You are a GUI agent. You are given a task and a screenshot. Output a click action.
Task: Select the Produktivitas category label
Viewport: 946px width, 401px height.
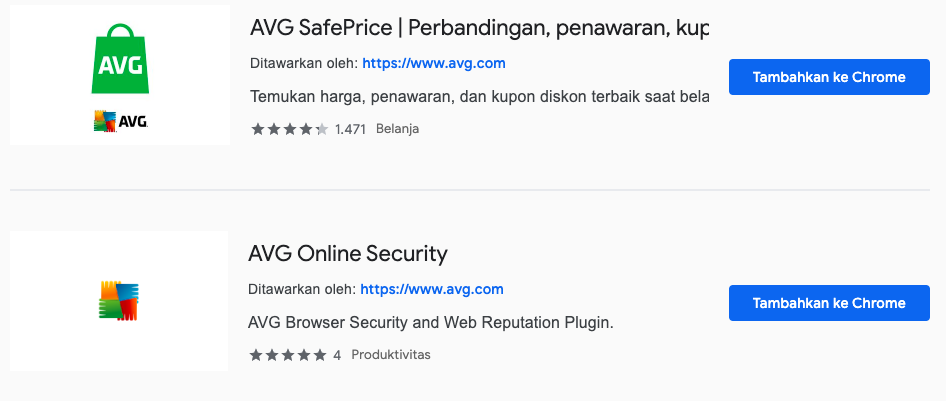coord(391,355)
